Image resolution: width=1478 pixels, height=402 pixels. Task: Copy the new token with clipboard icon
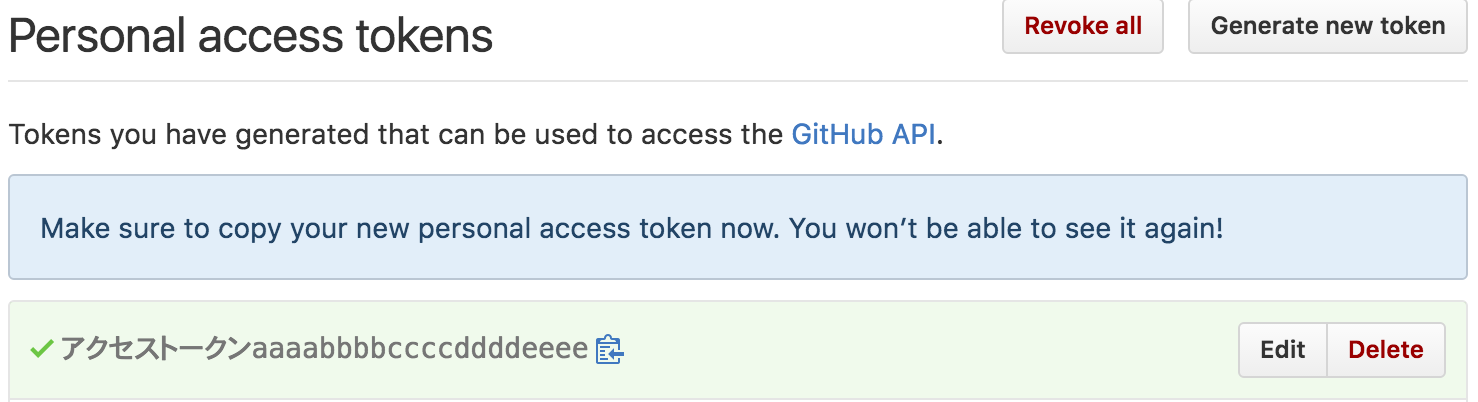609,350
